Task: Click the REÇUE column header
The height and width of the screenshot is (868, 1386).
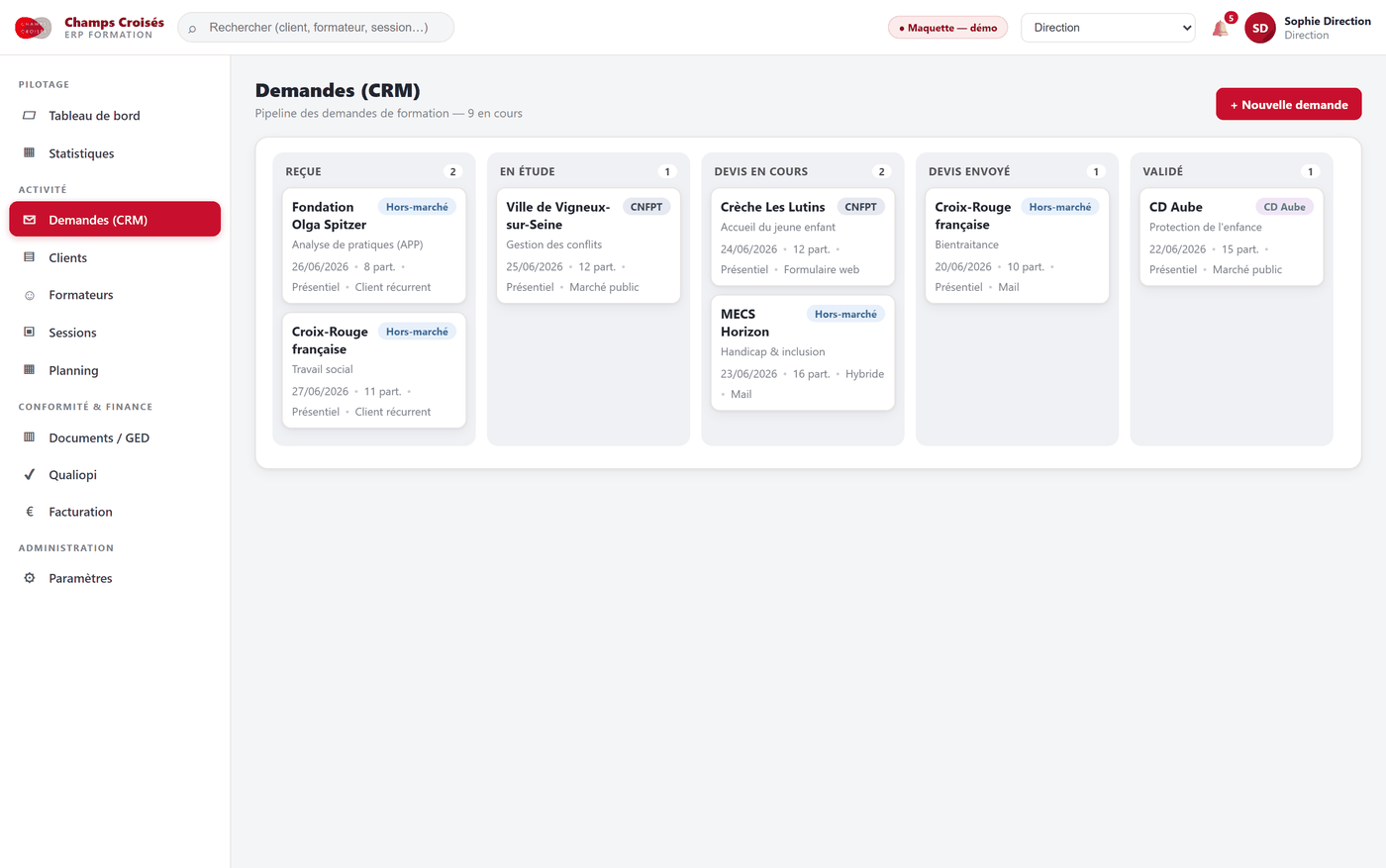Action: pyautogui.click(x=303, y=171)
